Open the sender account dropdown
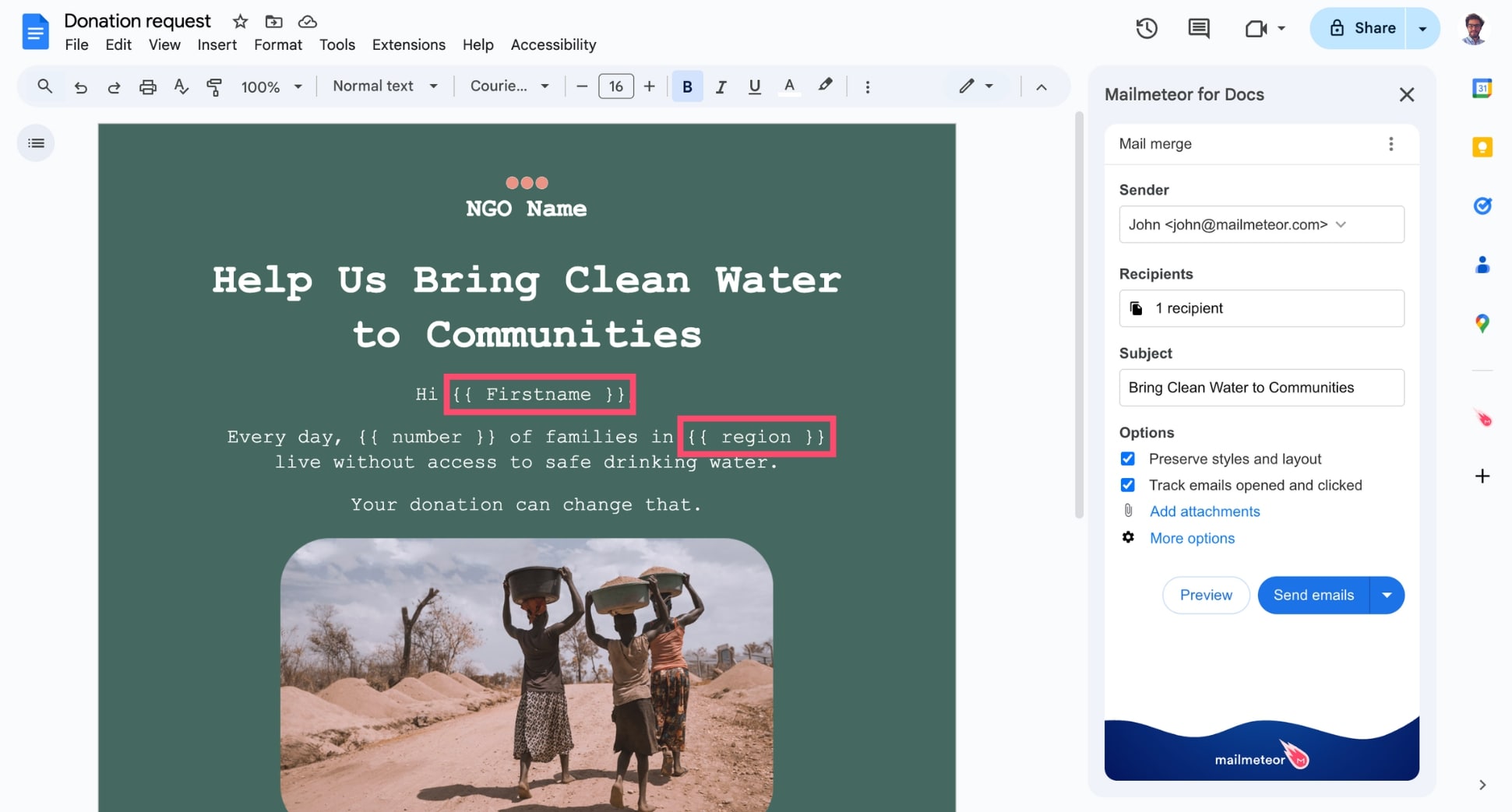 point(1341,224)
